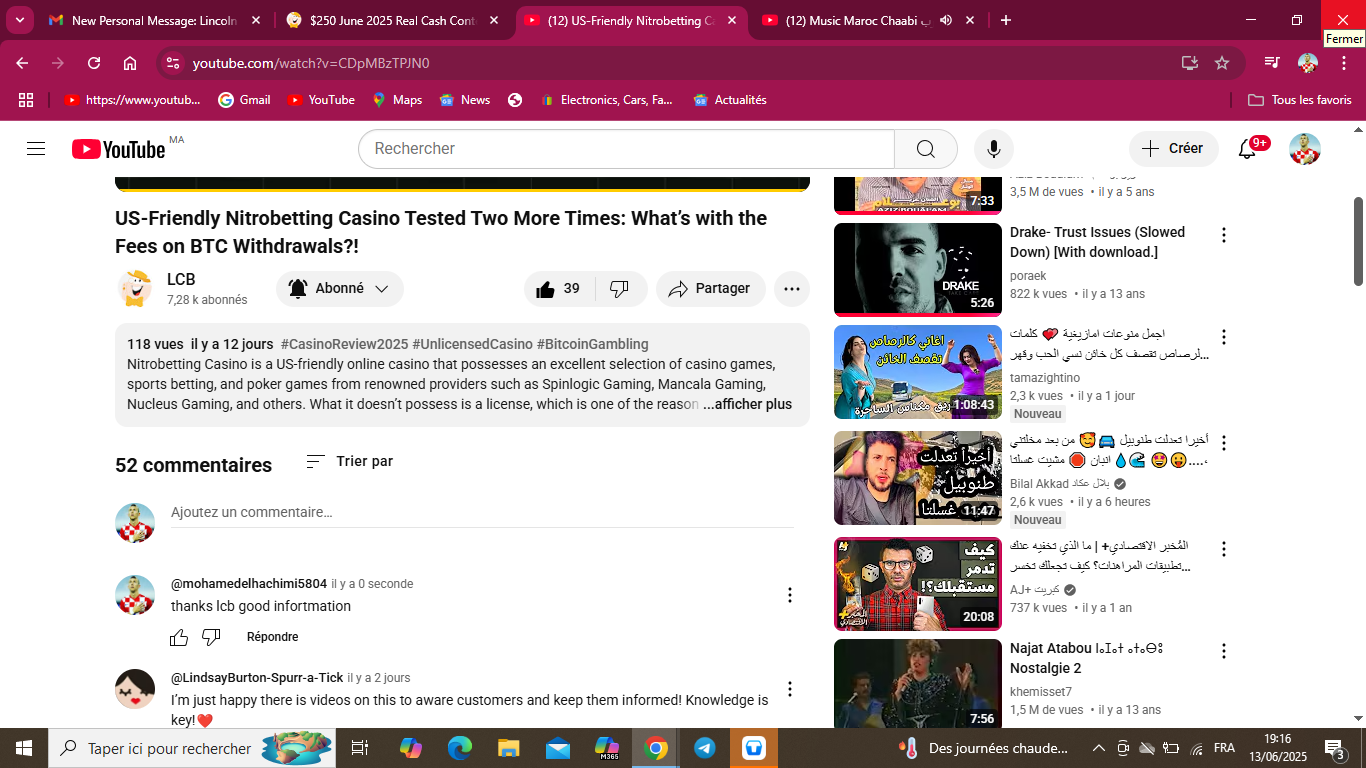Click the Créer button

coord(1174,149)
